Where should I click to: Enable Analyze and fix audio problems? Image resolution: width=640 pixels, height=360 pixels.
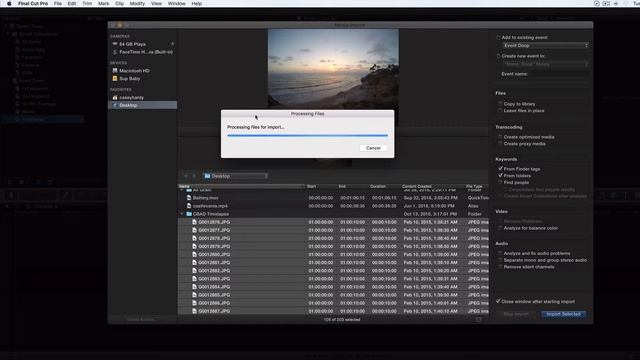(x=500, y=253)
